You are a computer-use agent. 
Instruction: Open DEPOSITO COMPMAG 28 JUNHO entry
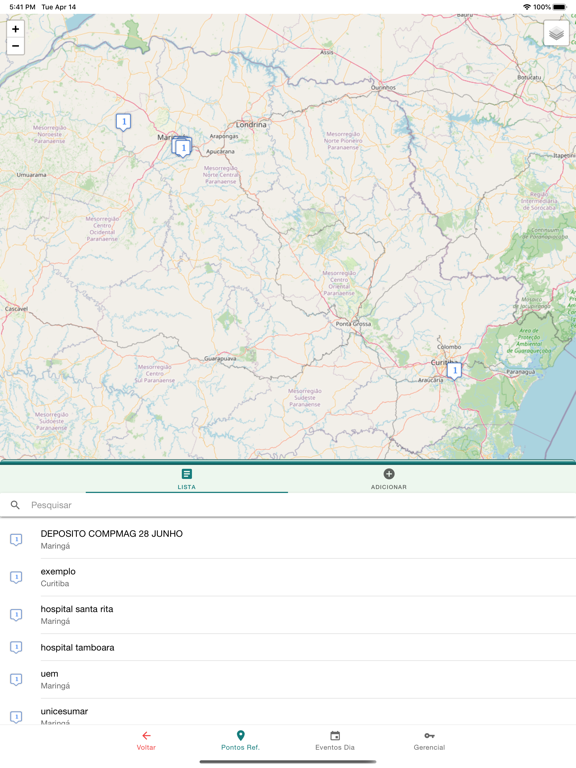click(288, 540)
